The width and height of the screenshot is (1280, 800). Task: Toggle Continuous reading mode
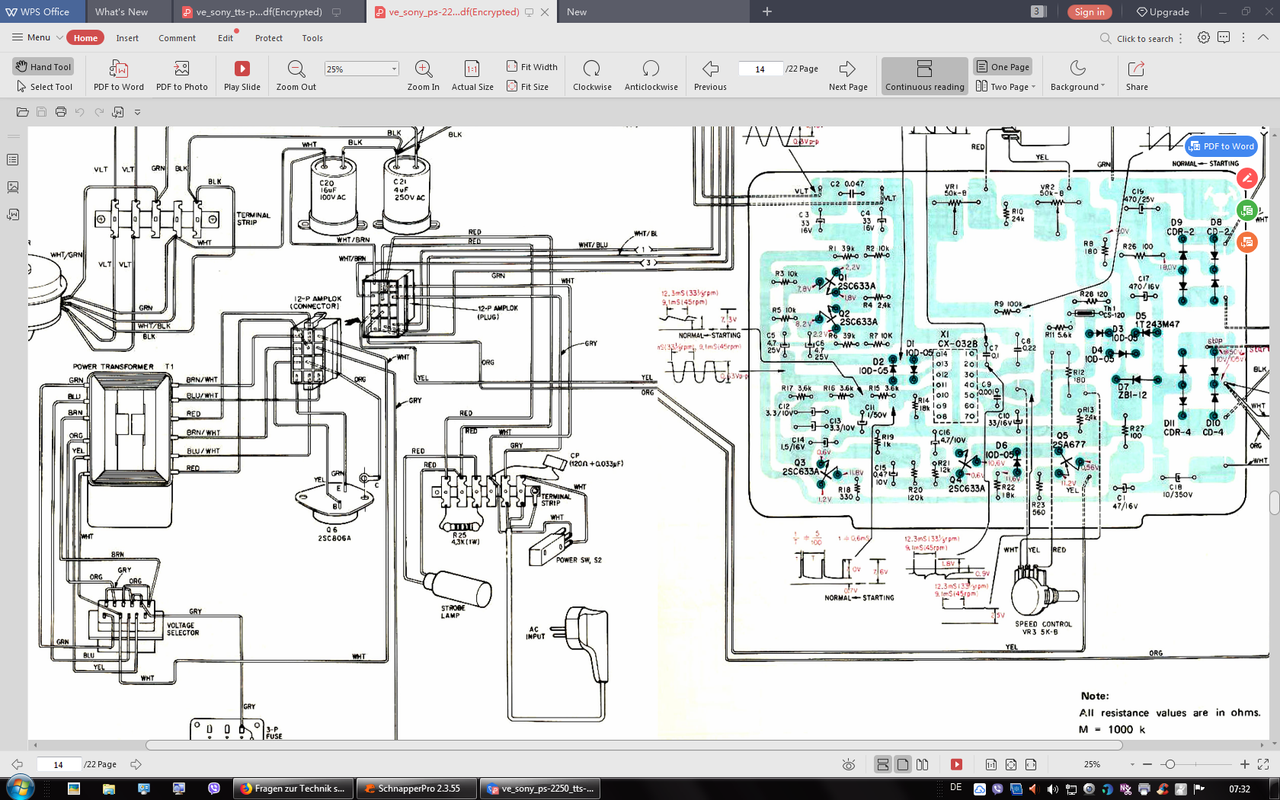pos(925,75)
